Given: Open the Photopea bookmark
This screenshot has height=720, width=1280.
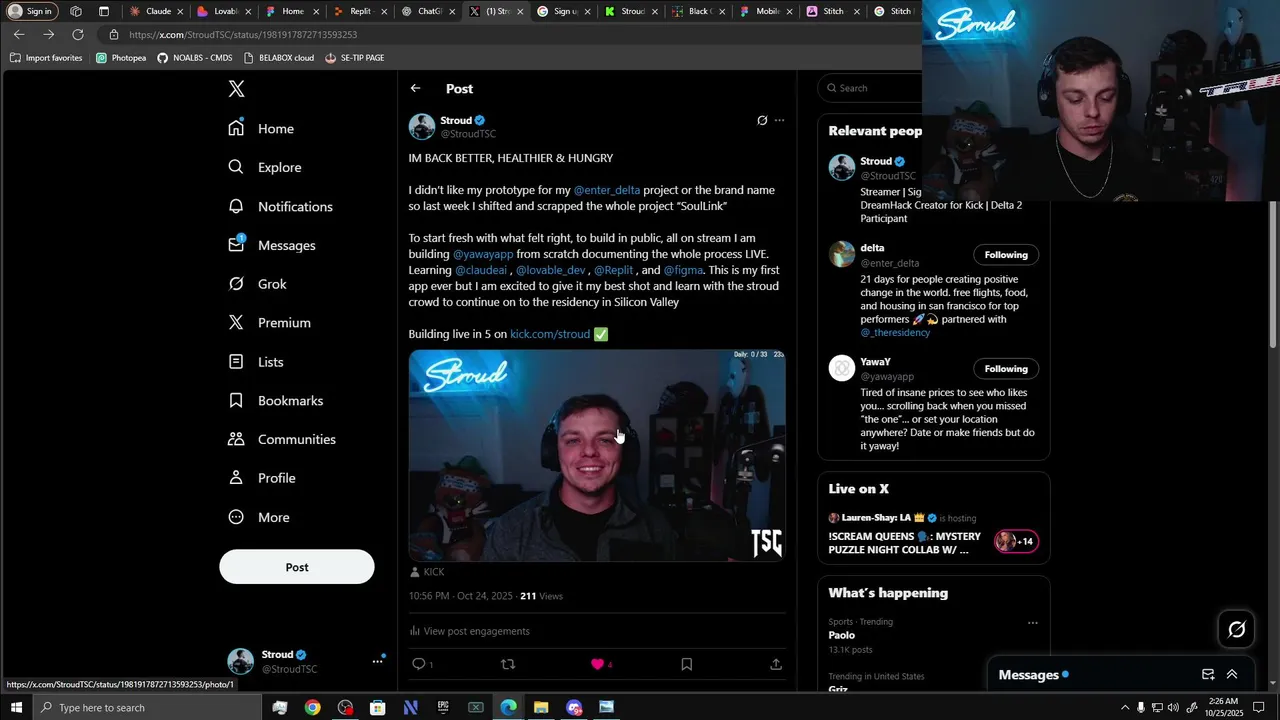Looking at the screenshot, I should [121, 58].
